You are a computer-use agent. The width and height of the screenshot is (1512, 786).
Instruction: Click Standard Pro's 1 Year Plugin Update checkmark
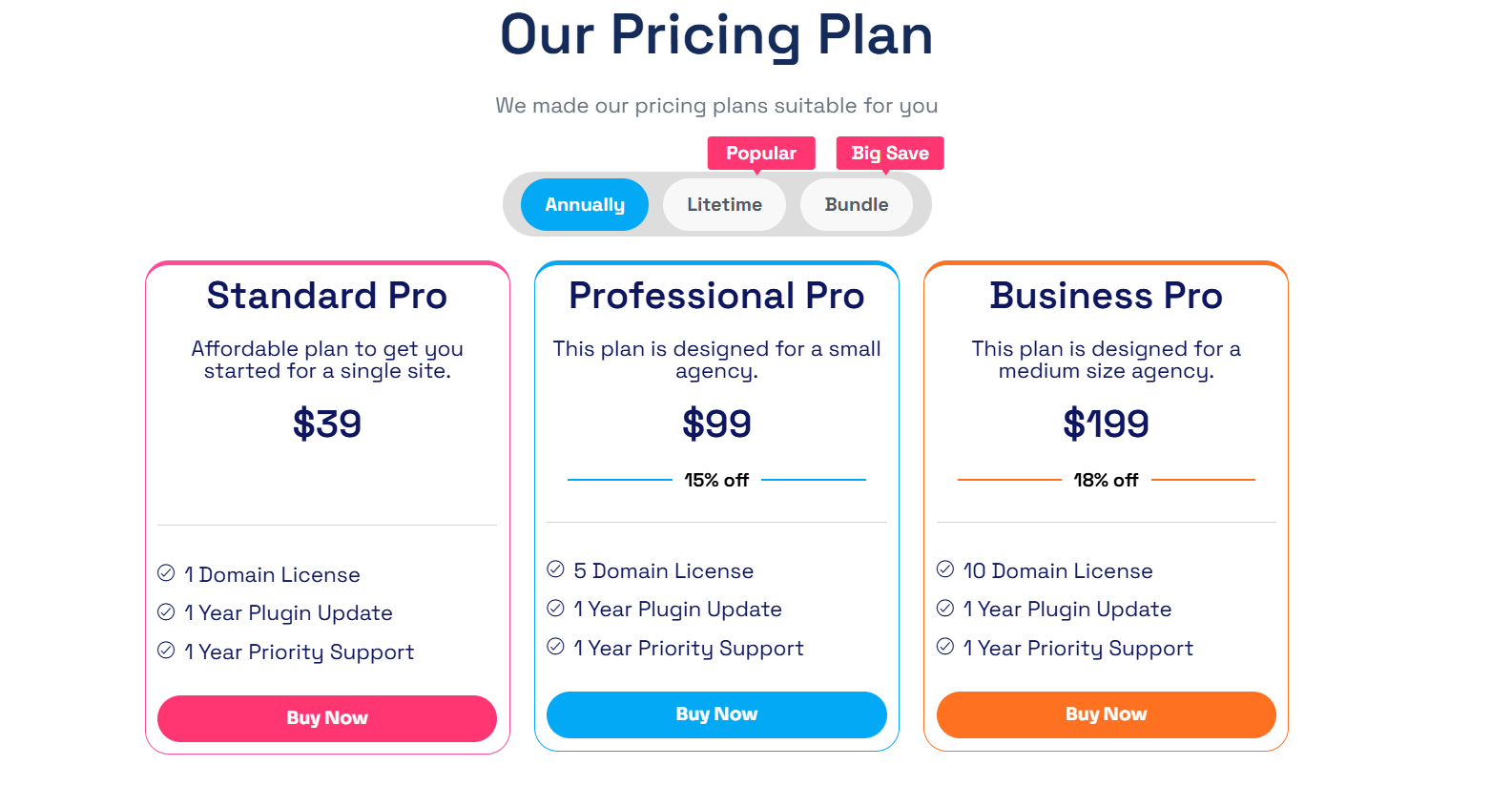tap(166, 611)
